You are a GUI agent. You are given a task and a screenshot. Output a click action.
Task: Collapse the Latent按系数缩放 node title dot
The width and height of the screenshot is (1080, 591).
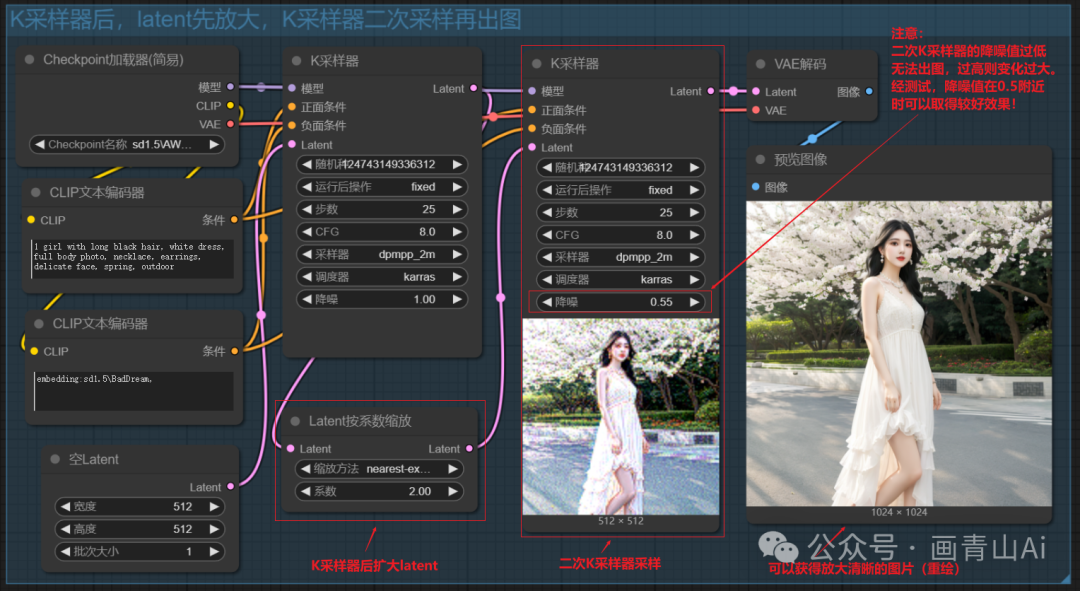pyautogui.click(x=295, y=421)
